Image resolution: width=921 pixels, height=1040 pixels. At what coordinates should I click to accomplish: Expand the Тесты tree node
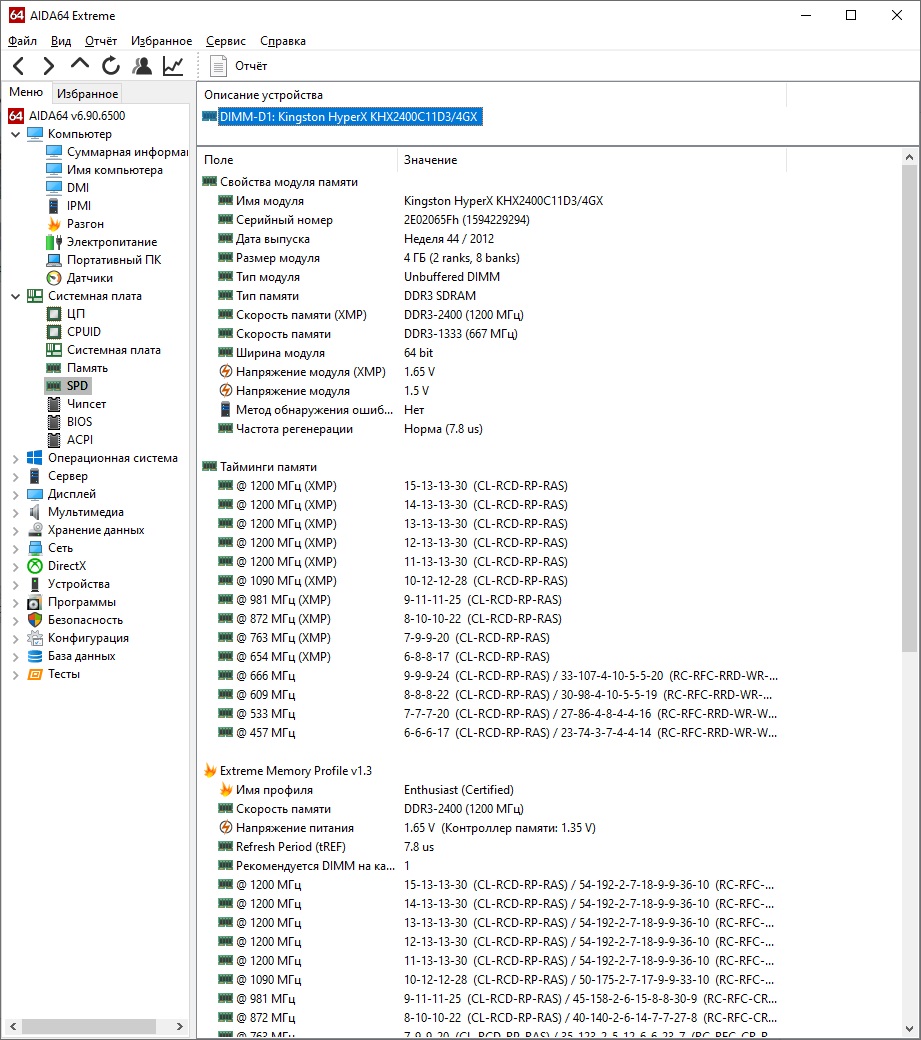tap(15, 675)
